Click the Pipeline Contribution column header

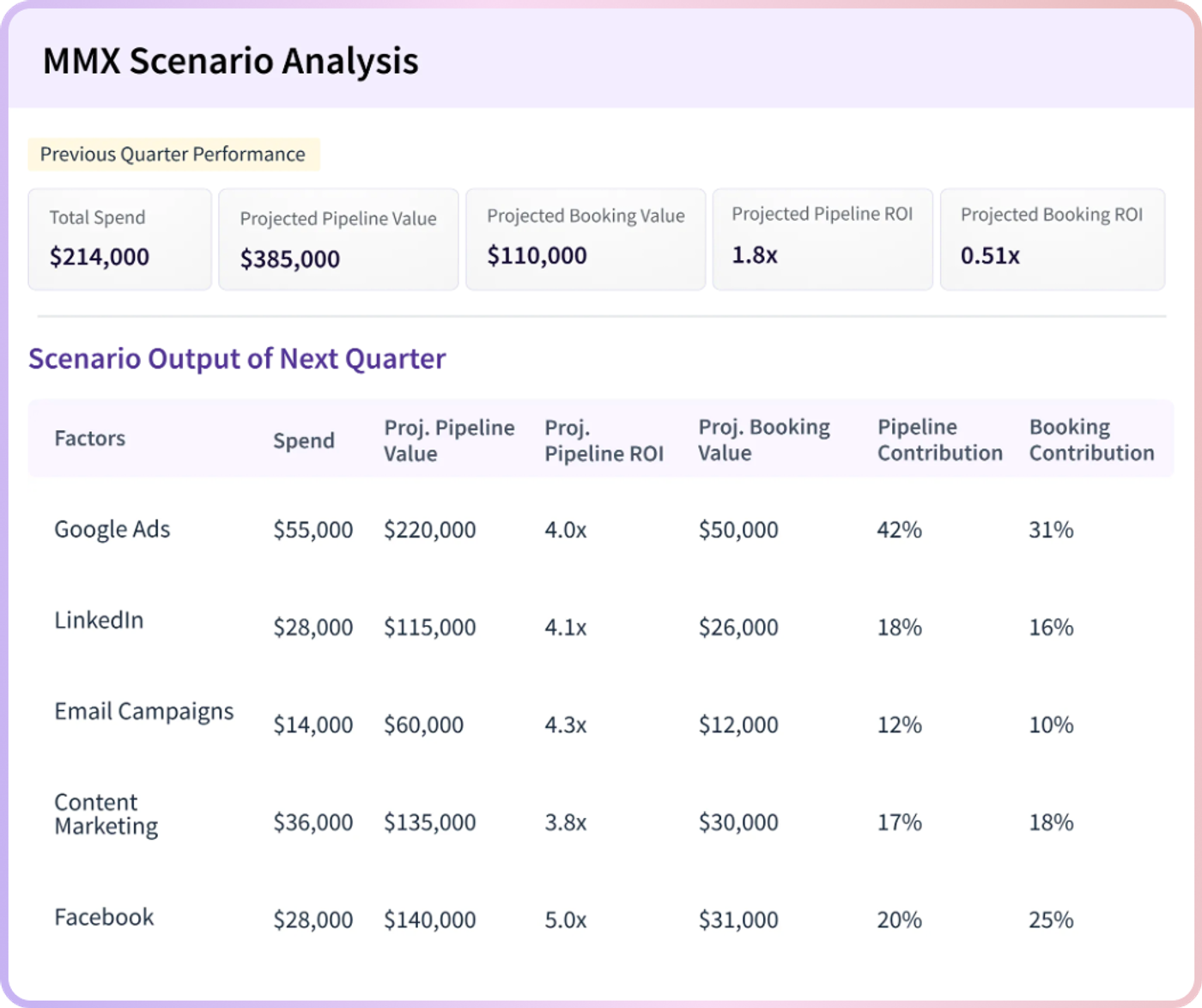[x=940, y=440]
